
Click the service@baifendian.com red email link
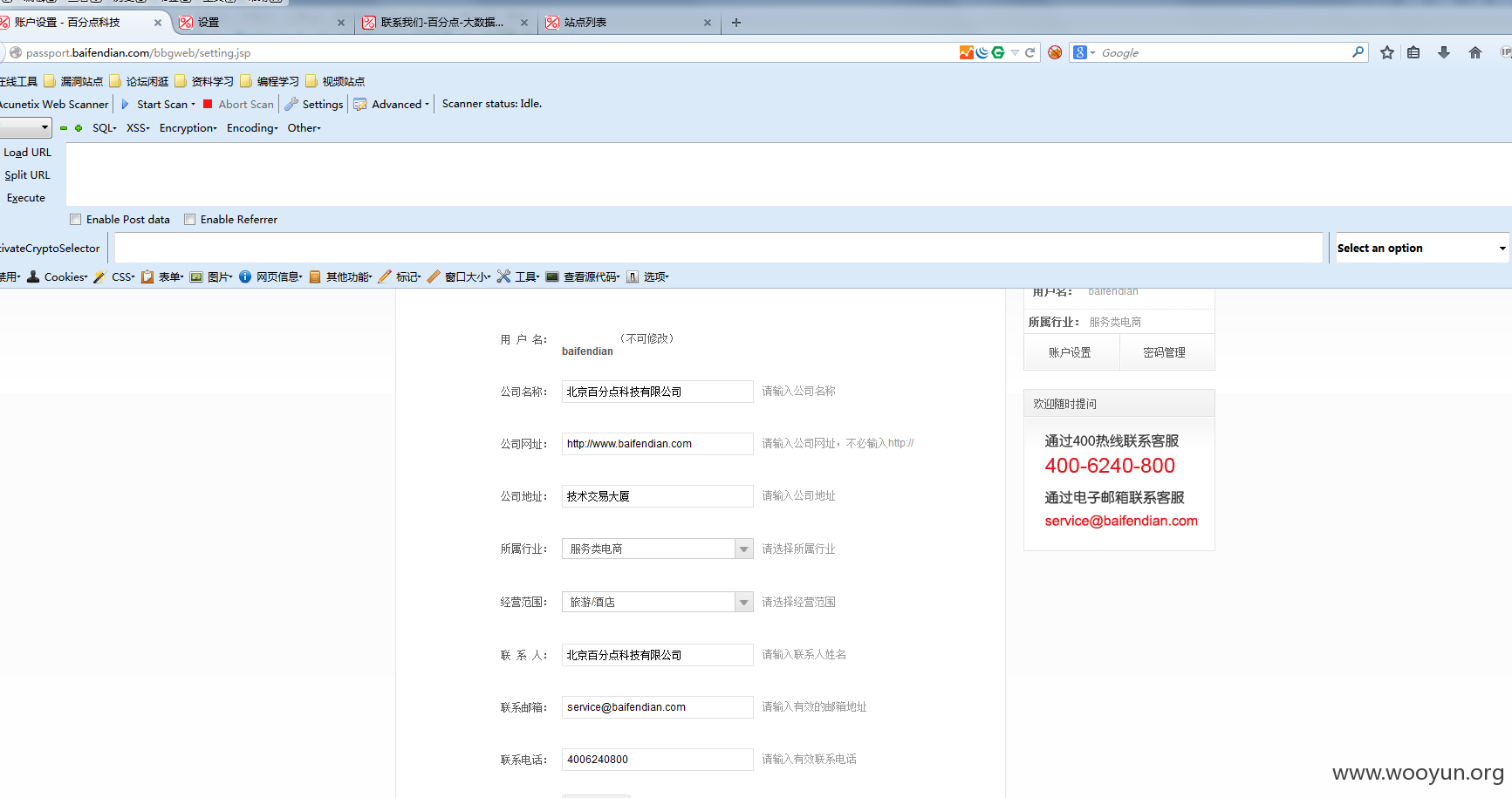[1121, 521]
